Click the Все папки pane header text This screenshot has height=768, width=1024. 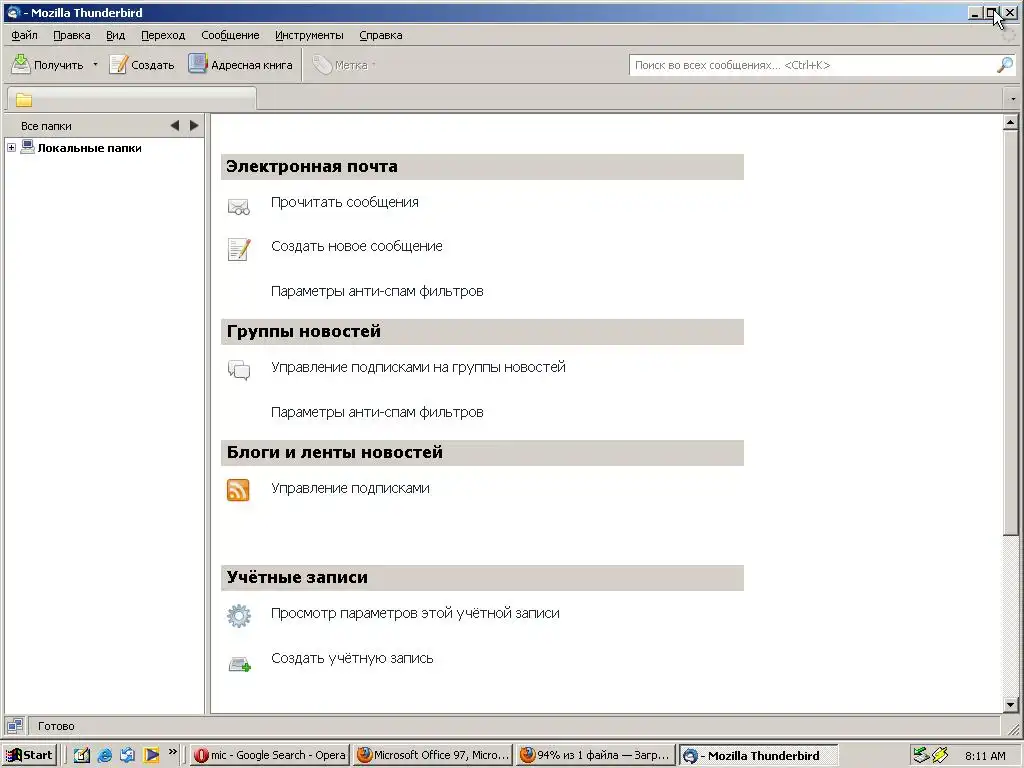click(46, 126)
